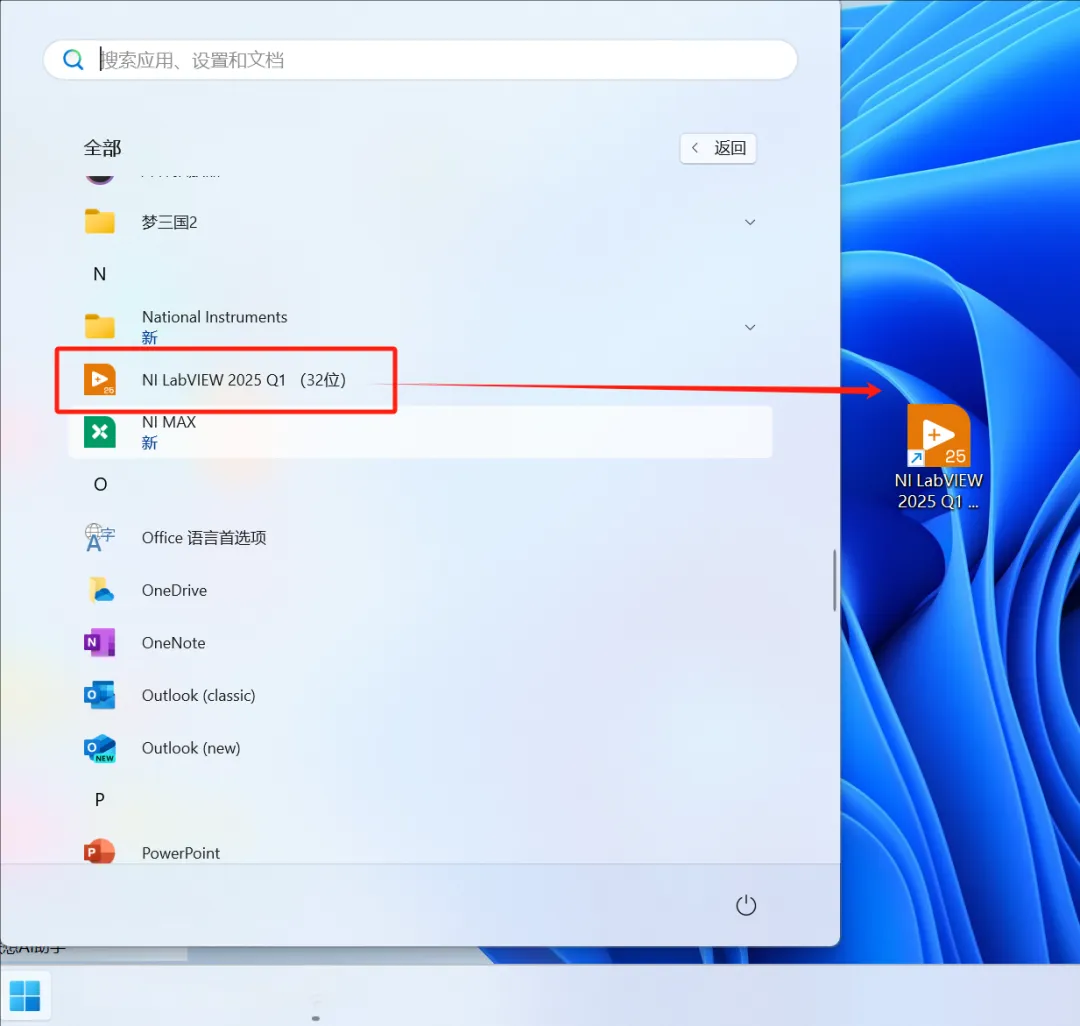Click the Outlook (classic) icon
This screenshot has height=1026, width=1080.
(100, 695)
